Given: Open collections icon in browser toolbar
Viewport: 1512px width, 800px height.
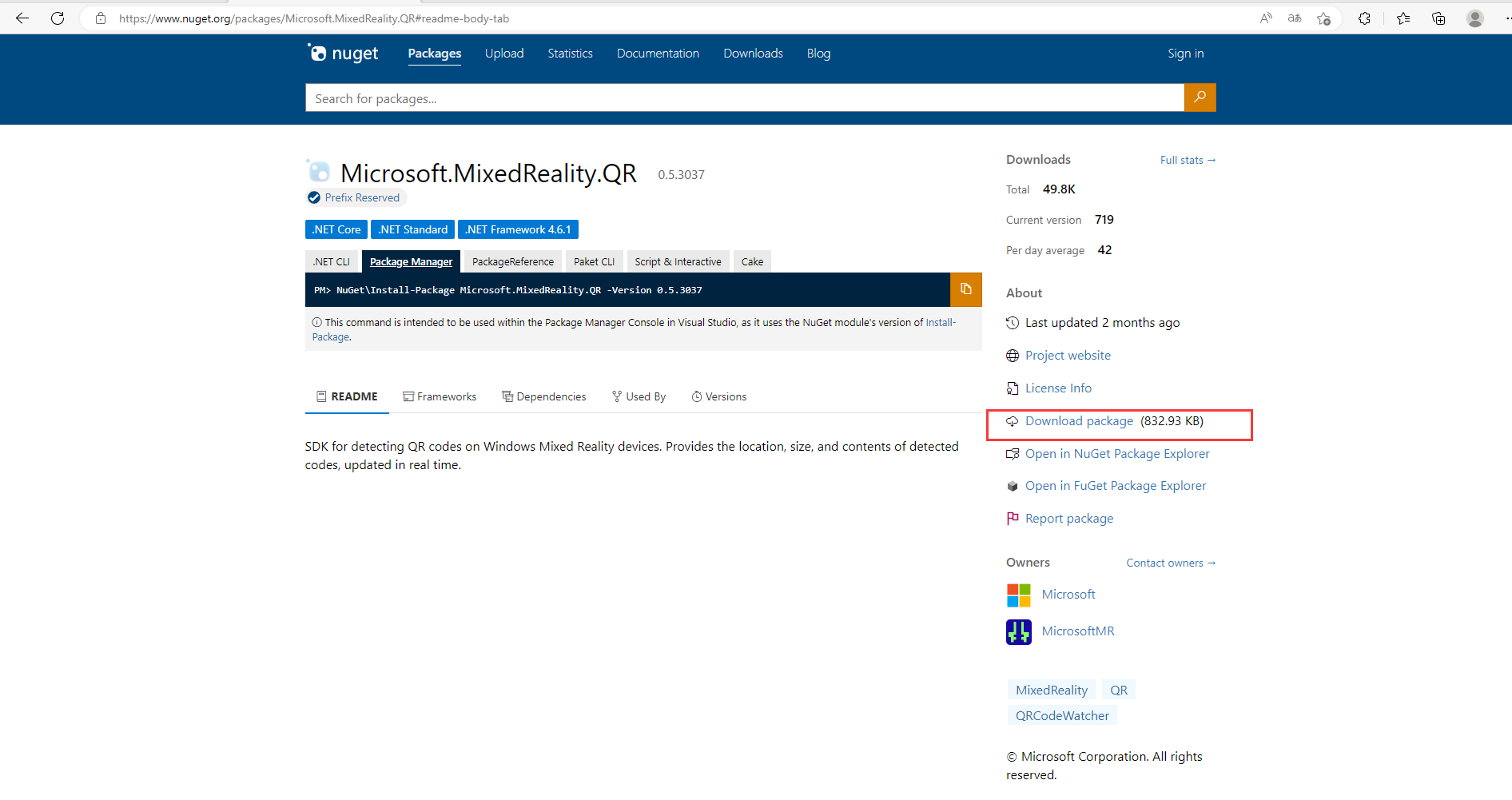Looking at the screenshot, I should click(x=1438, y=18).
